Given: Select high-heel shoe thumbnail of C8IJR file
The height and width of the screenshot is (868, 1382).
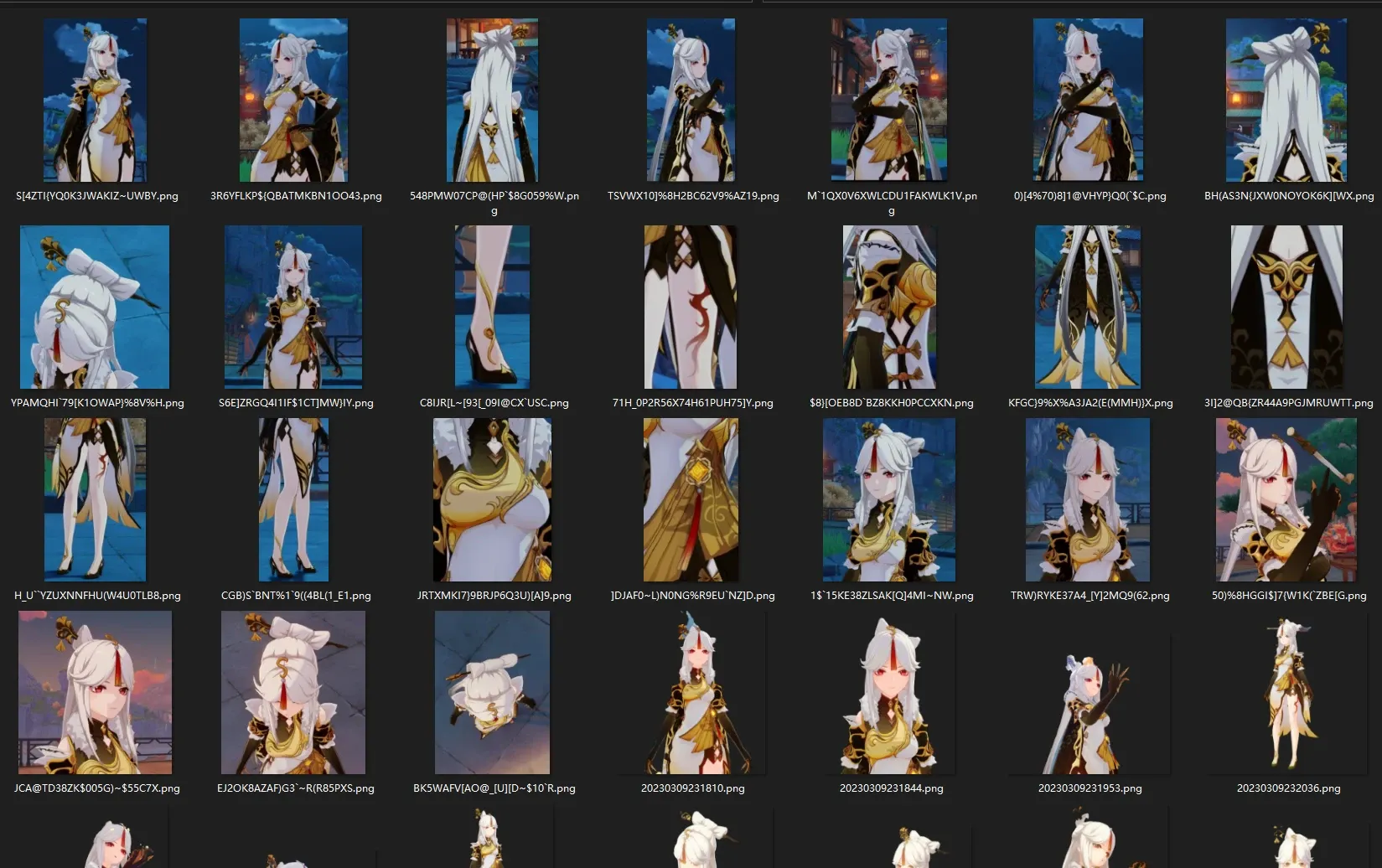Looking at the screenshot, I should click(x=492, y=307).
